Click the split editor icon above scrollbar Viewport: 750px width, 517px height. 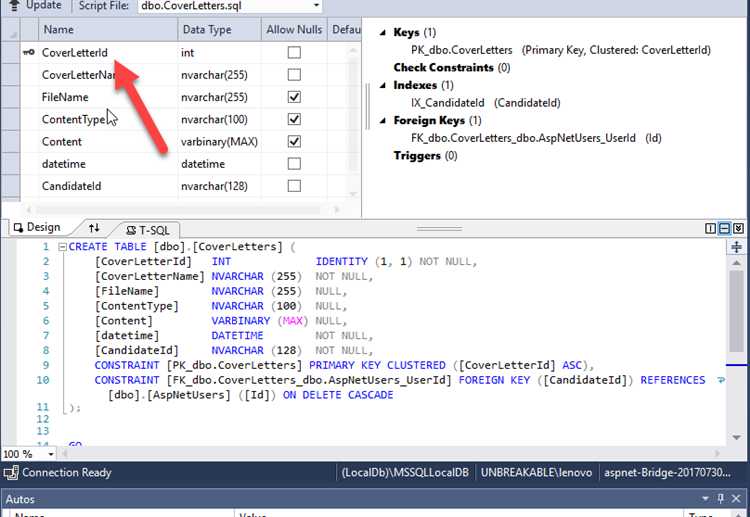pyautogui.click(x=738, y=245)
